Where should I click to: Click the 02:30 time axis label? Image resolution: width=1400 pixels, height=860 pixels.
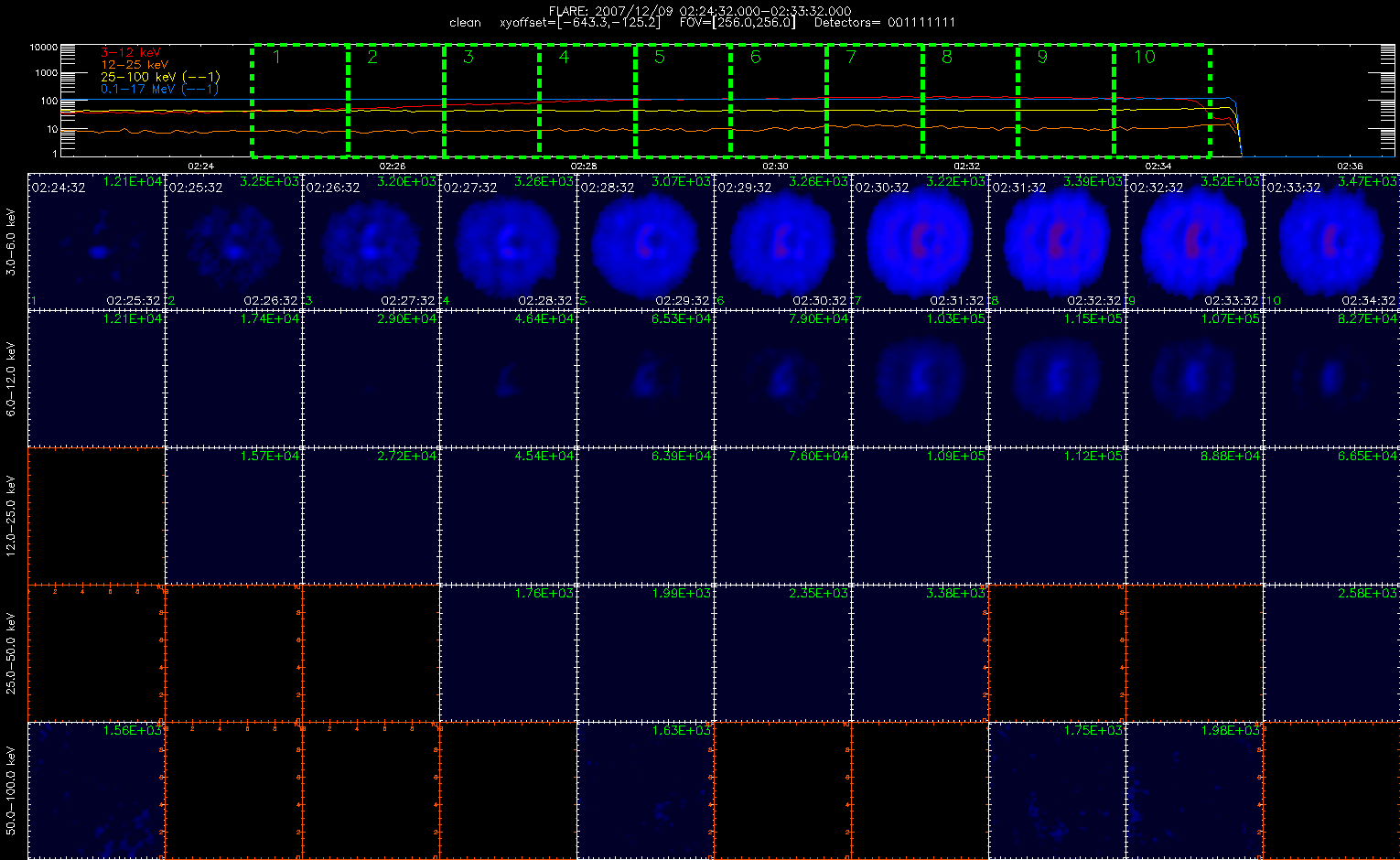pyautogui.click(x=775, y=167)
